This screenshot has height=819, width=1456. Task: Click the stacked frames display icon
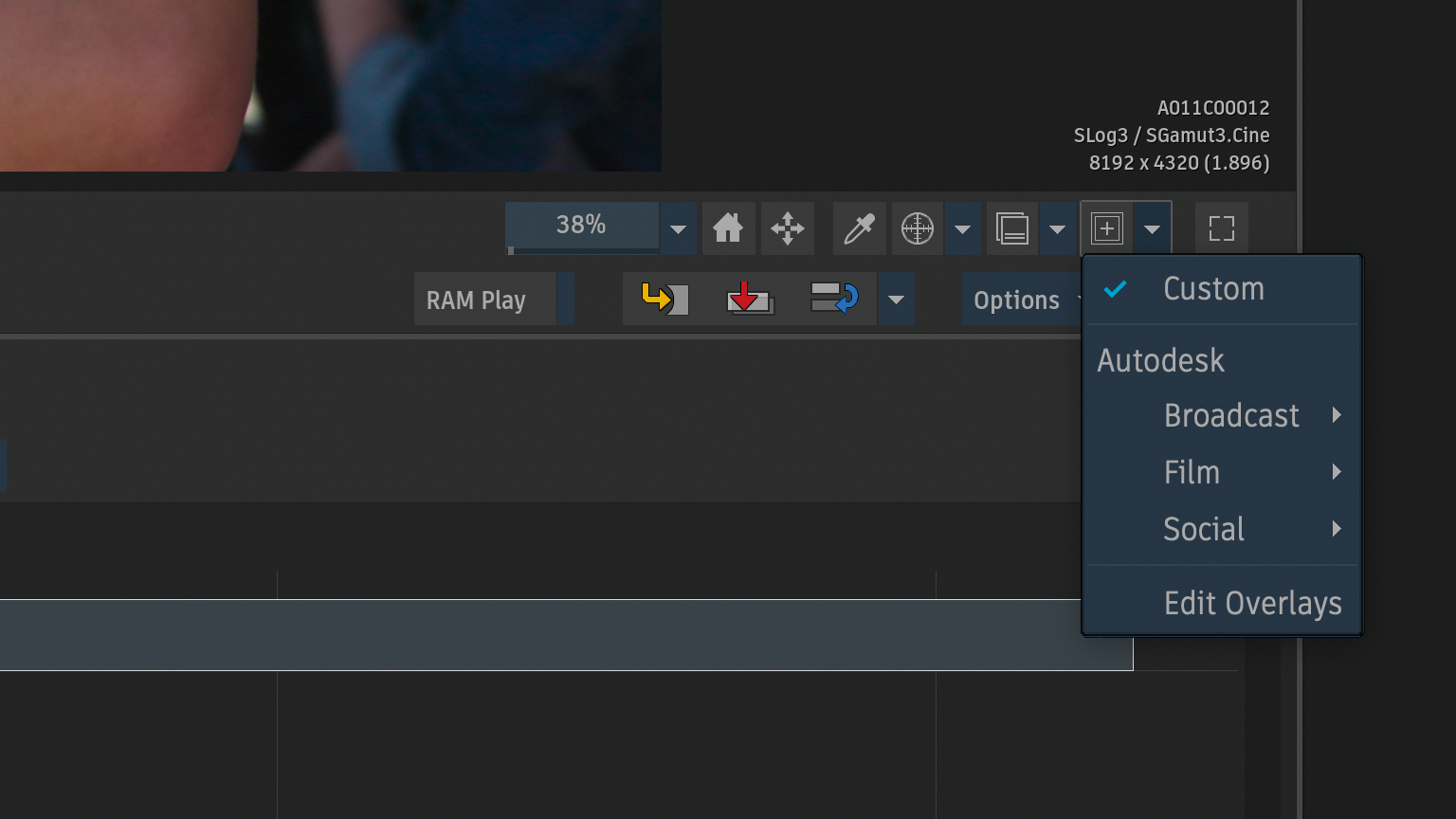[1011, 228]
